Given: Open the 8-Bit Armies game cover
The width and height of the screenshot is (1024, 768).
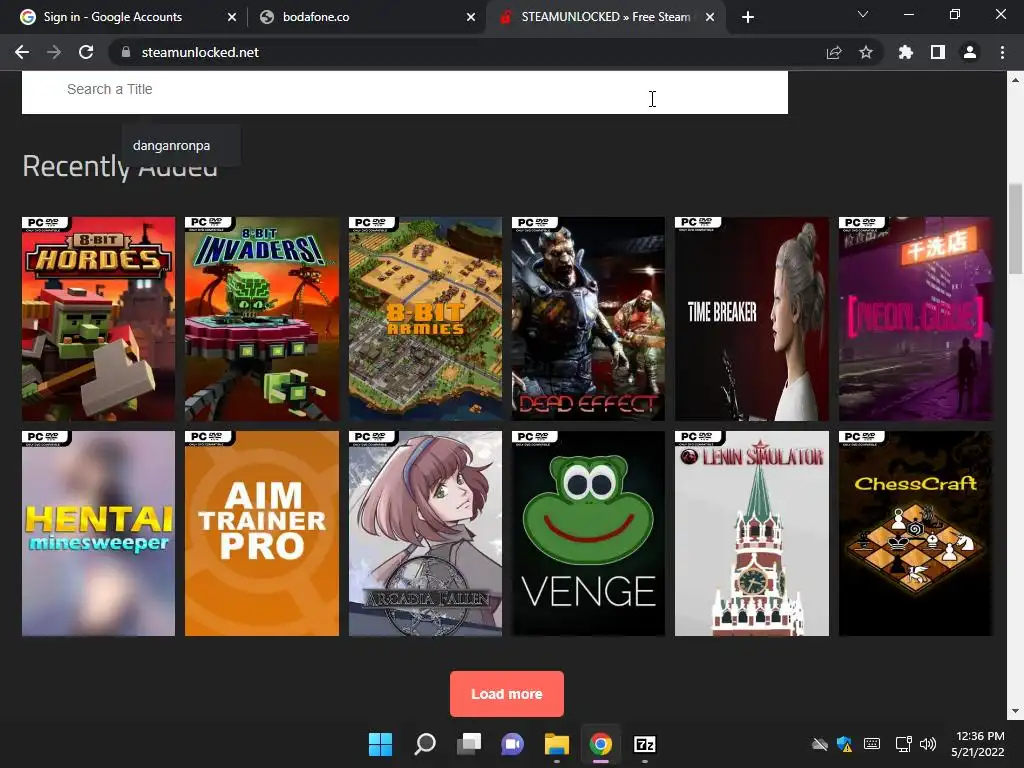Looking at the screenshot, I should pos(425,319).
